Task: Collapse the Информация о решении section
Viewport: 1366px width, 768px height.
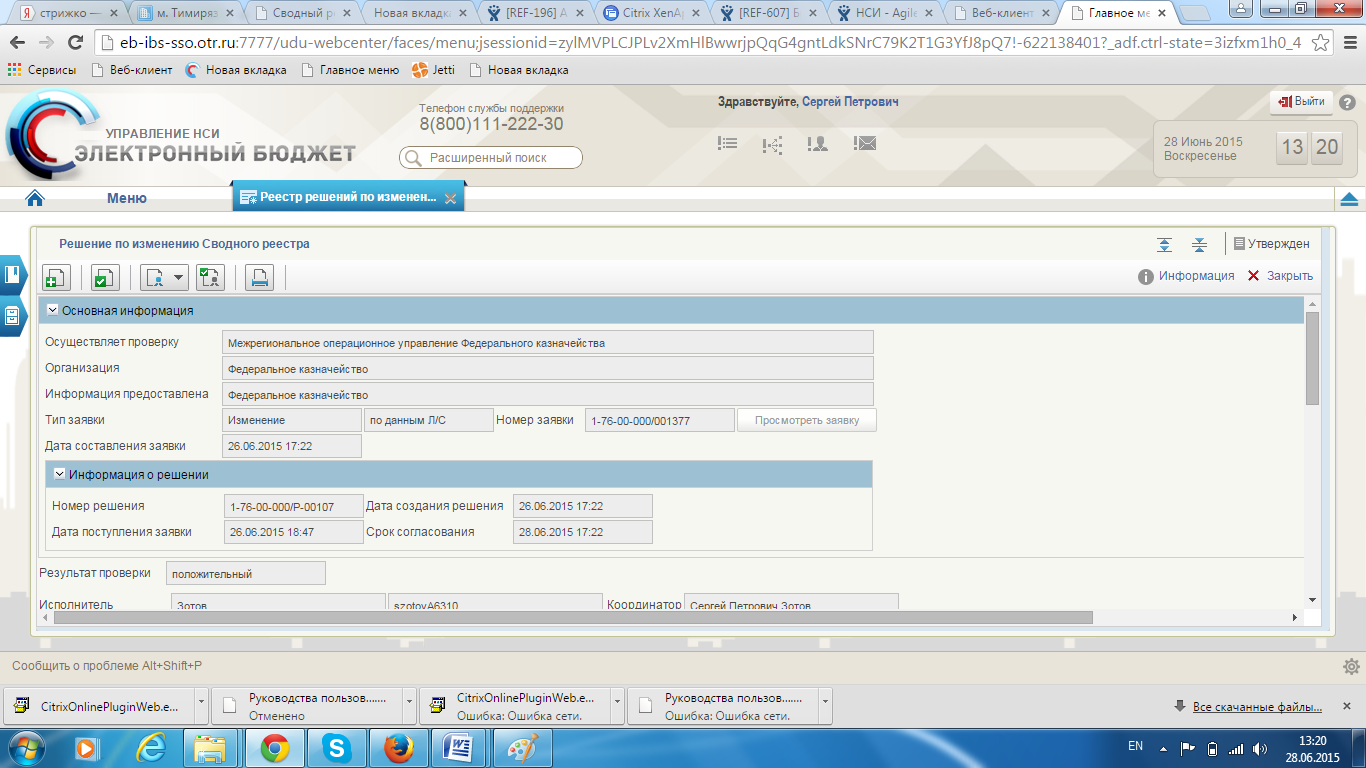Action: point(60,474)
